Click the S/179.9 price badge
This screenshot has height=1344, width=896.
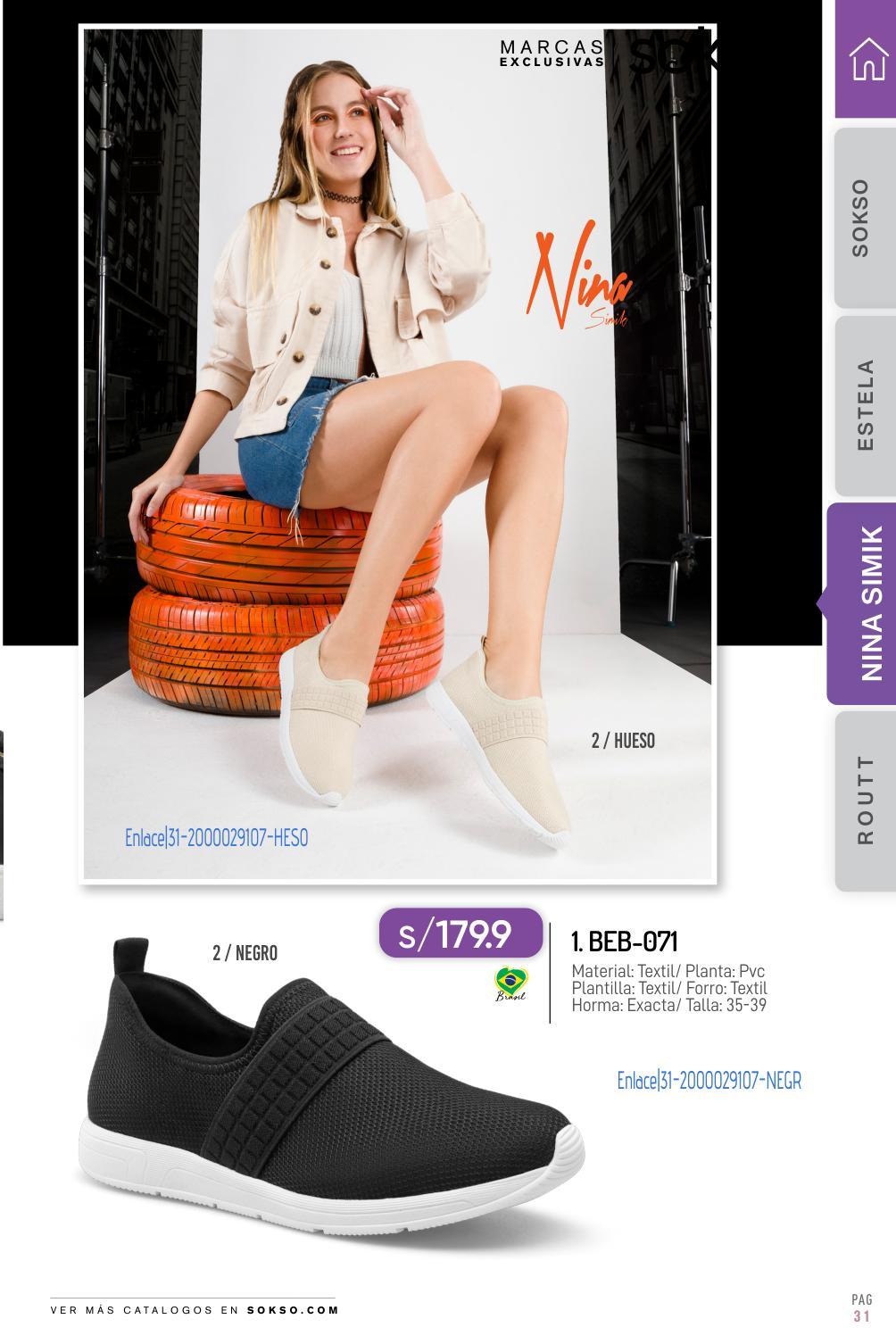tap(460, 933)
